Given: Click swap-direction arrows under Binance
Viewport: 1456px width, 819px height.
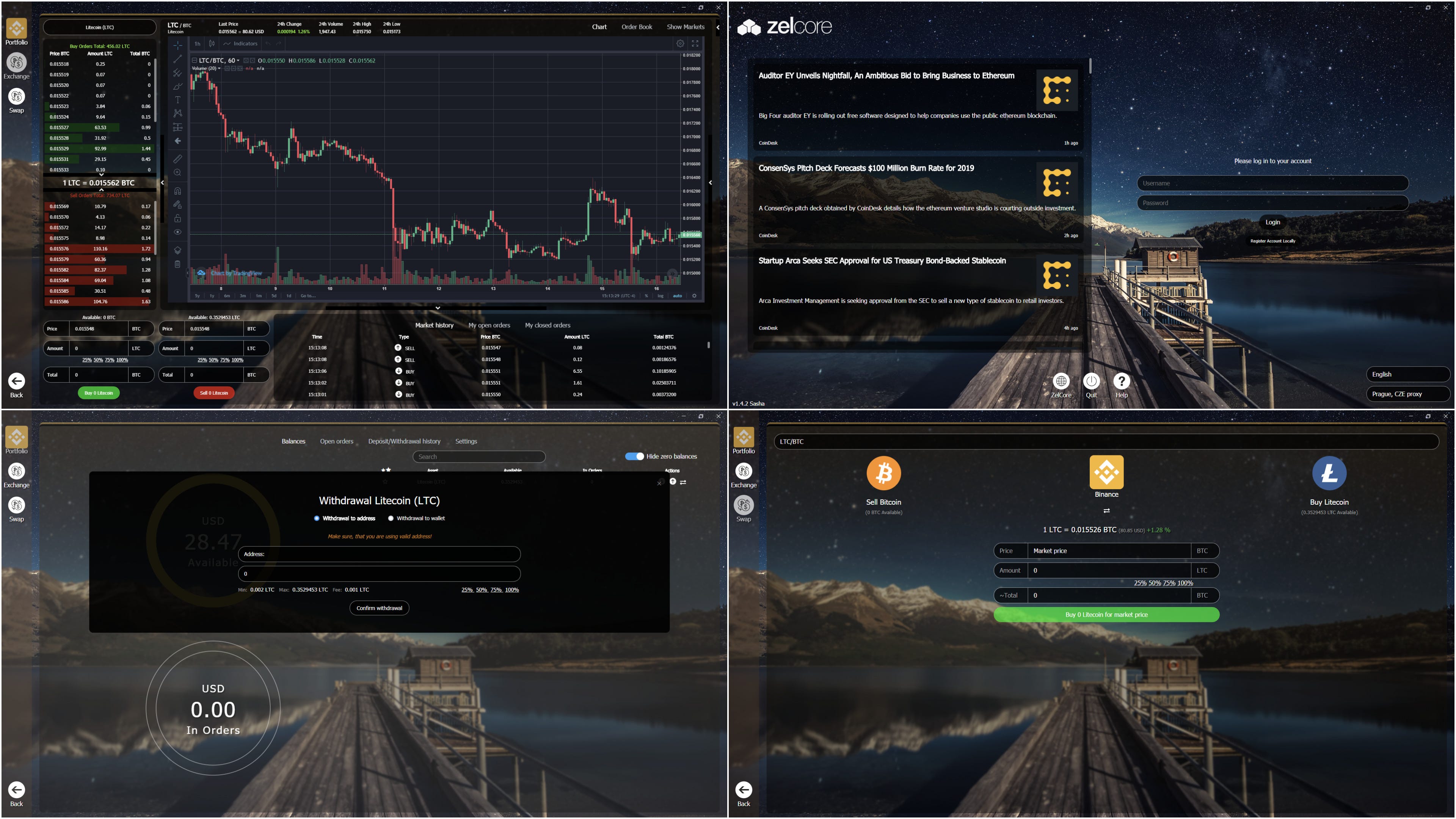Looking at the screenshot, I should [x=1106, y=510].
